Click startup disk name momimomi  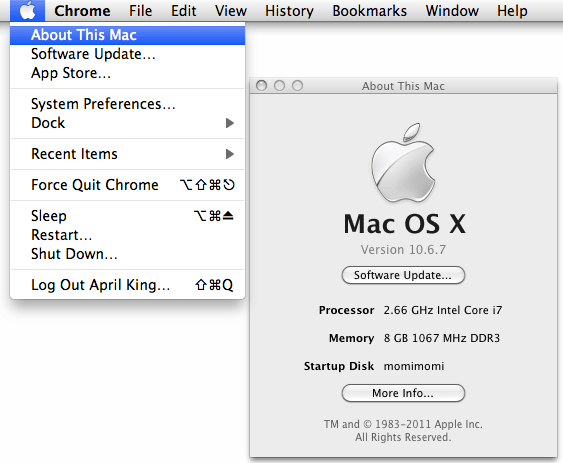[x=414, y=366]
